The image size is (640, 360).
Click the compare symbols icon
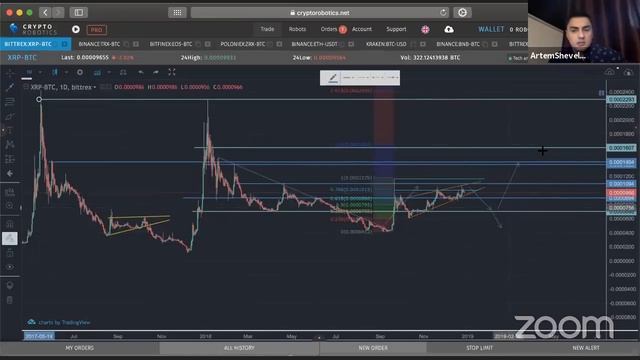click(x=123, y=72)
